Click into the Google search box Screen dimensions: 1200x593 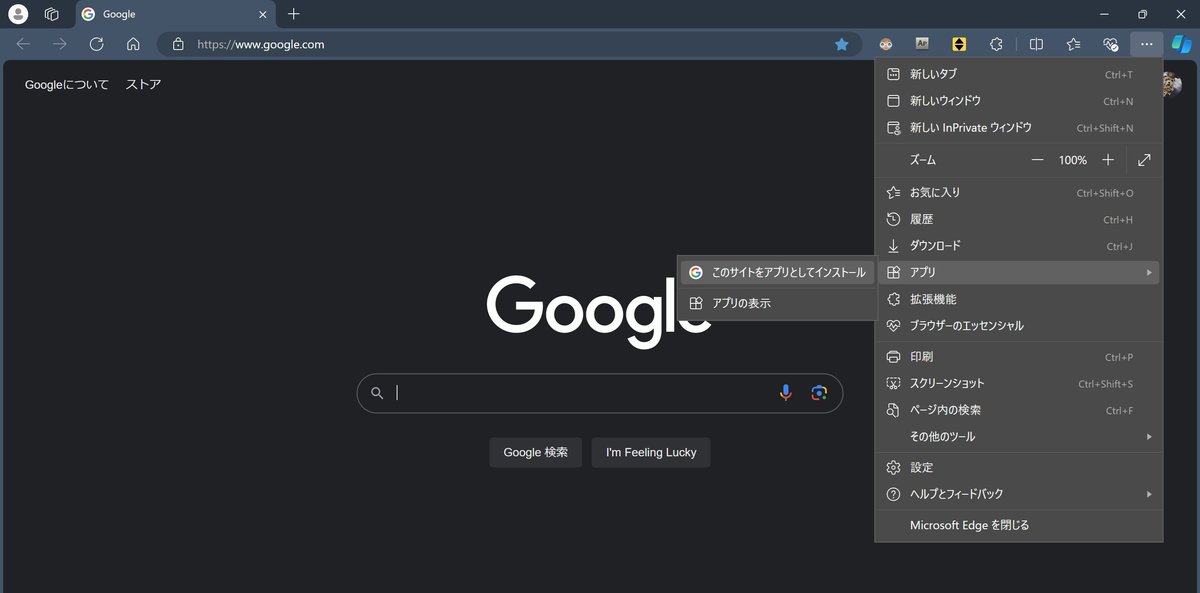[600, 393]
